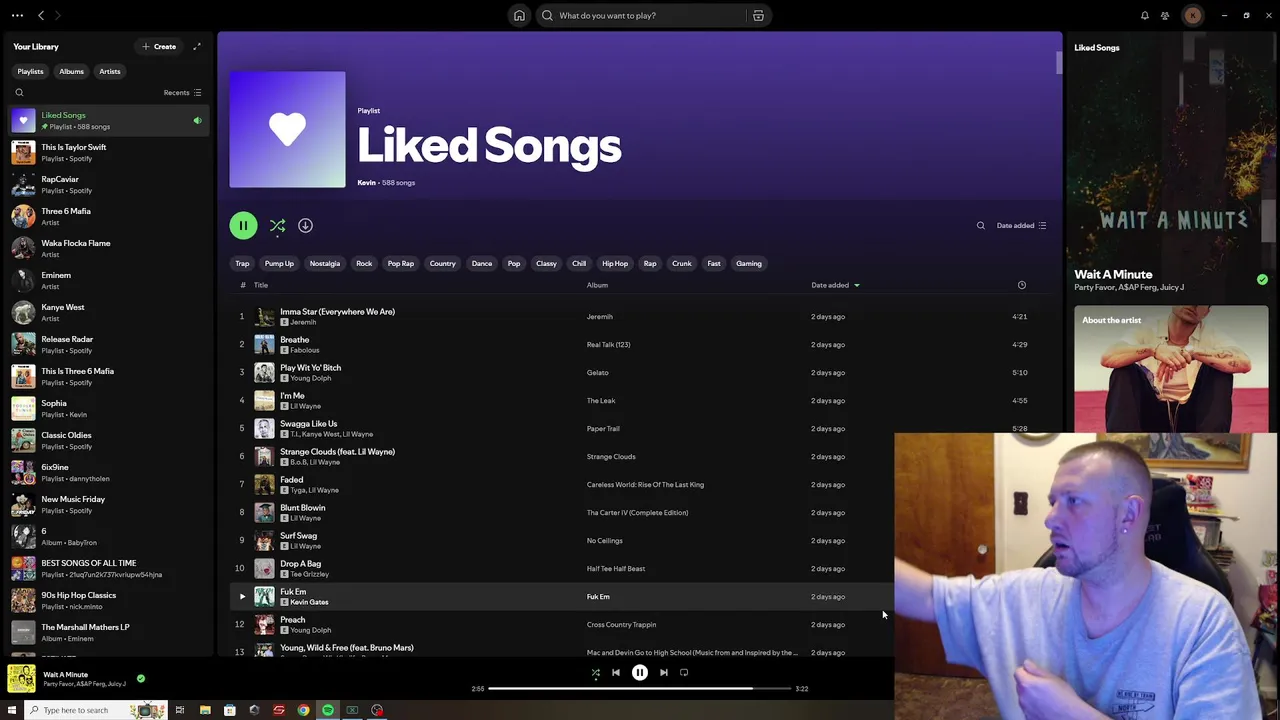Screen dimensions: 1280x720
Task: Open Microsoft Store in the taskbar
Action: pos(229,710)
